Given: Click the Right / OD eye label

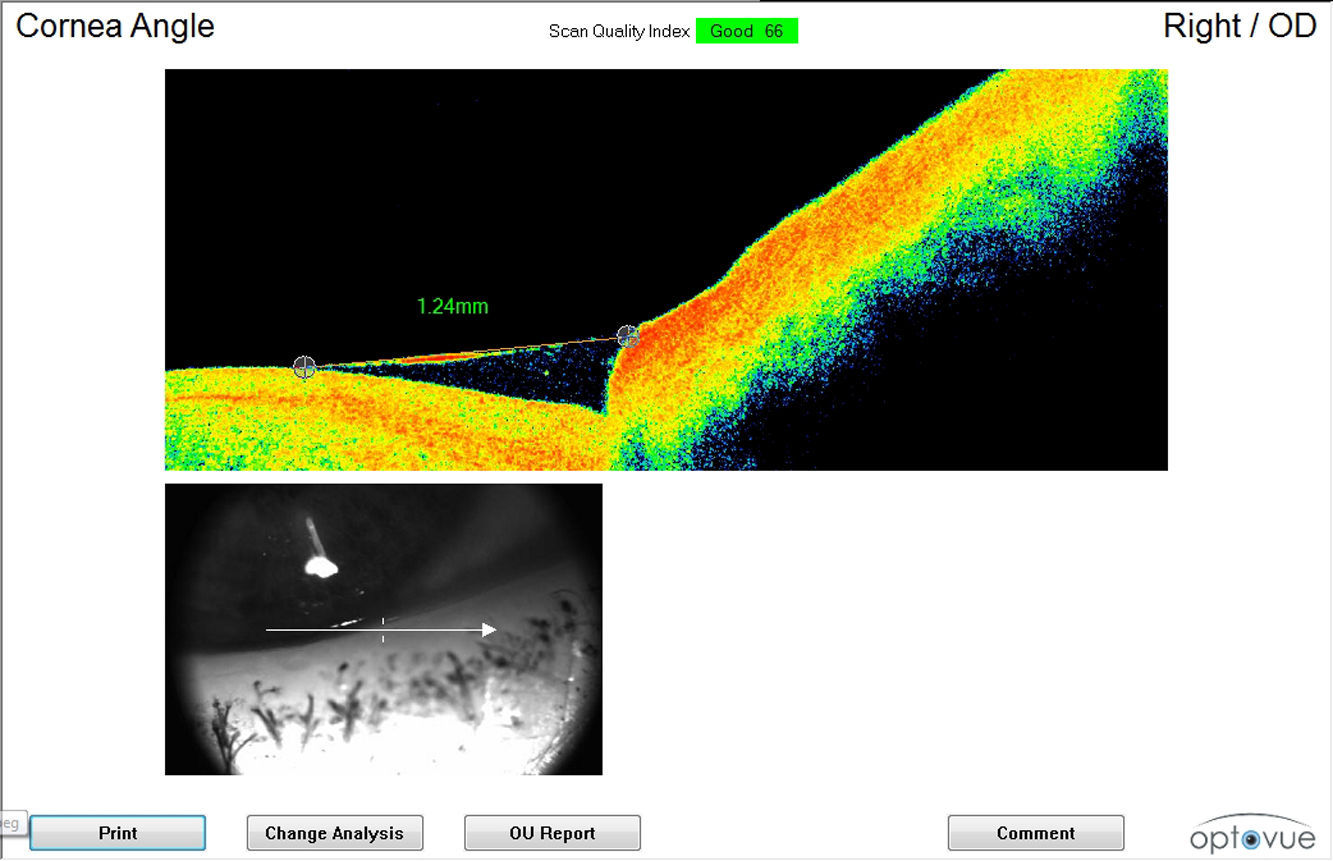Looking at the screenshot, I should [1239, 26].
